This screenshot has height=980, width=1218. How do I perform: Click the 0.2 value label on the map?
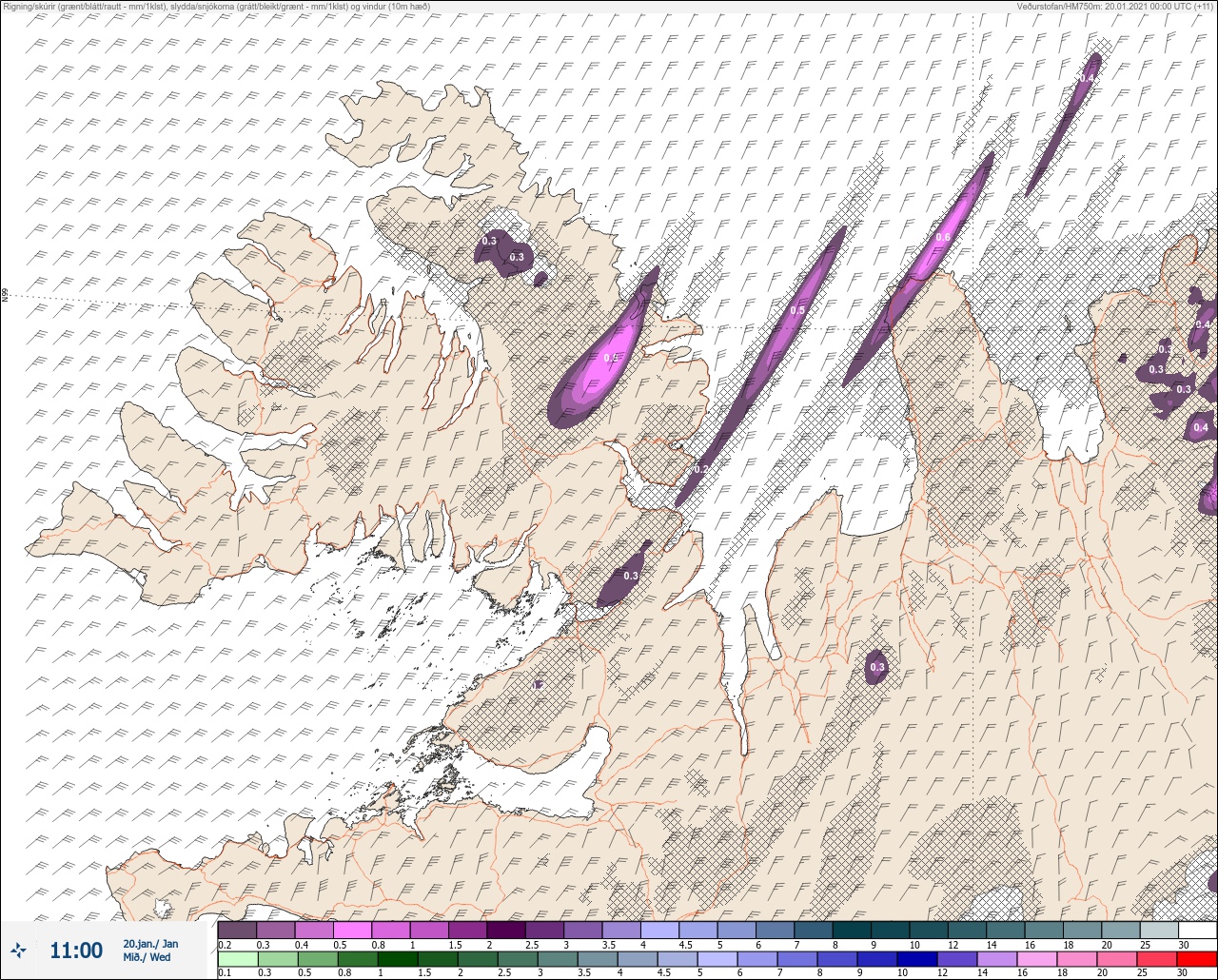700,469
